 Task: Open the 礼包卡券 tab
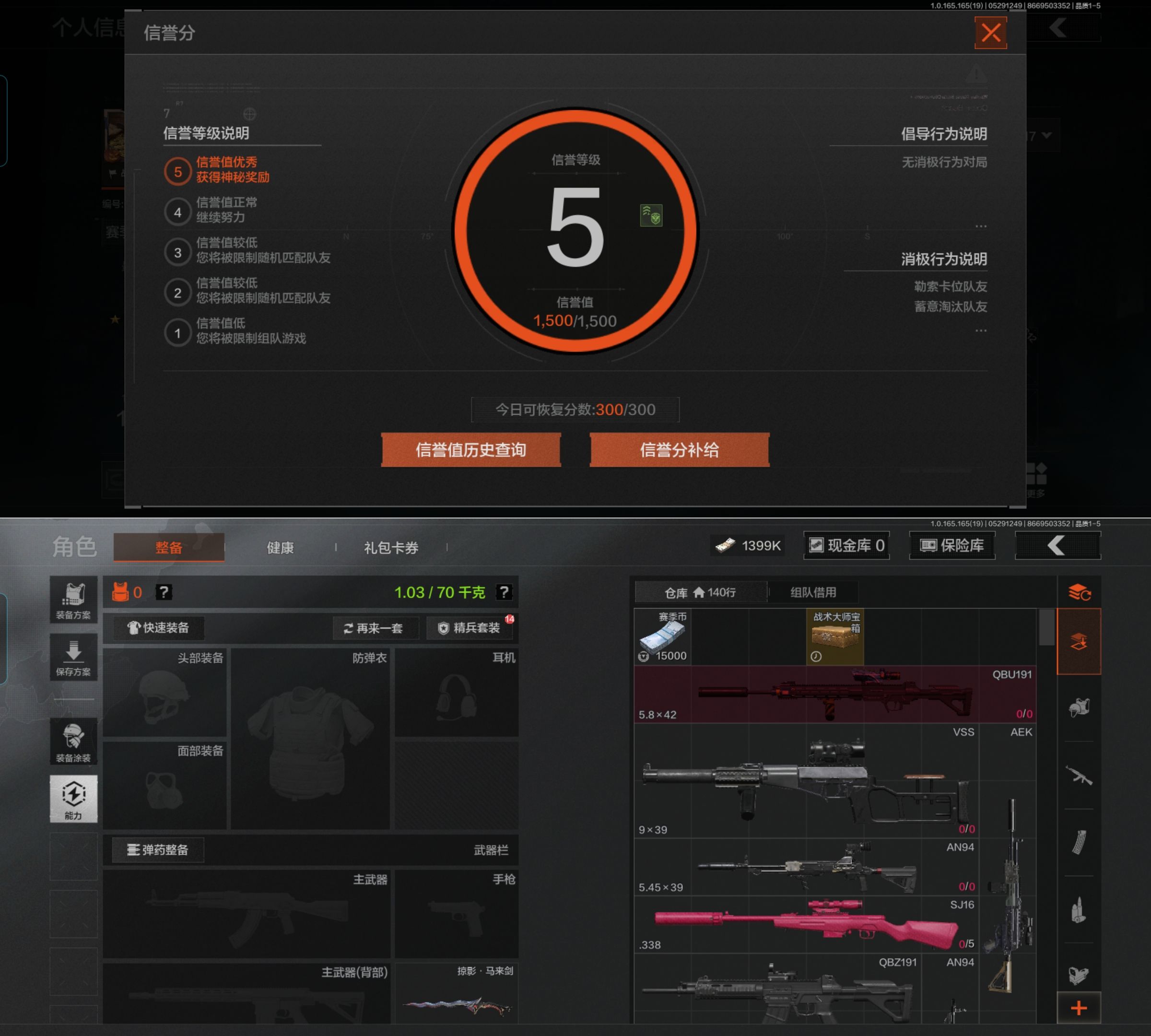[391, 548]
